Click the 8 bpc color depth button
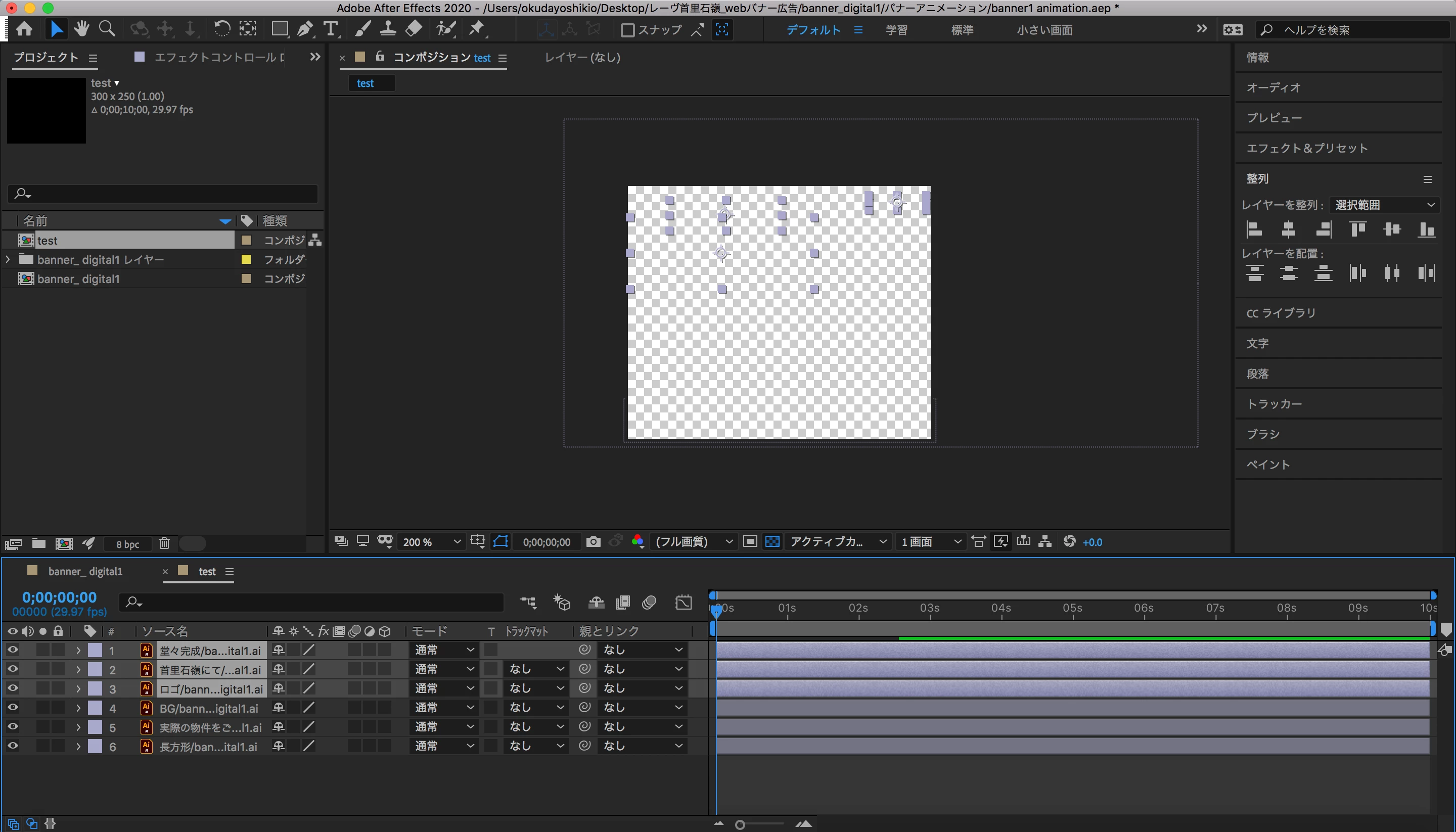Screen dimensions: 1456x832 127,544
